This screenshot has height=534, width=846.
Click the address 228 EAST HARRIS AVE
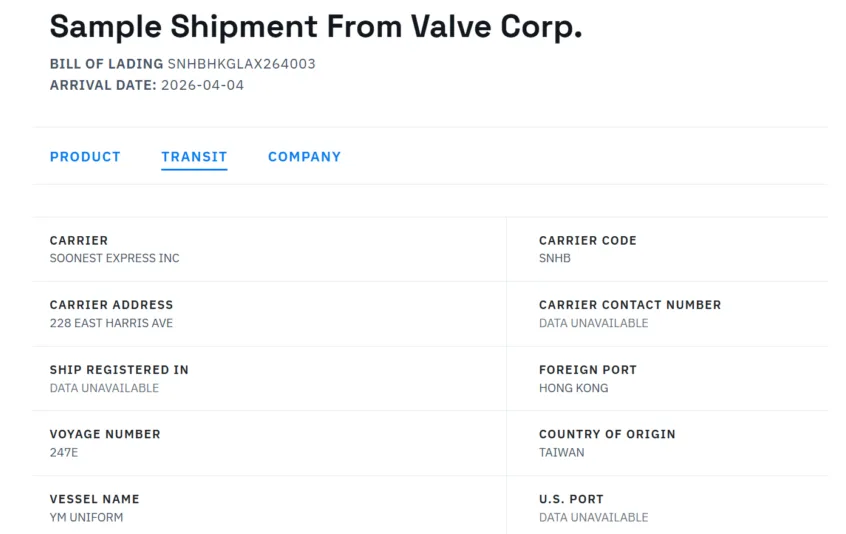point(111,323)
